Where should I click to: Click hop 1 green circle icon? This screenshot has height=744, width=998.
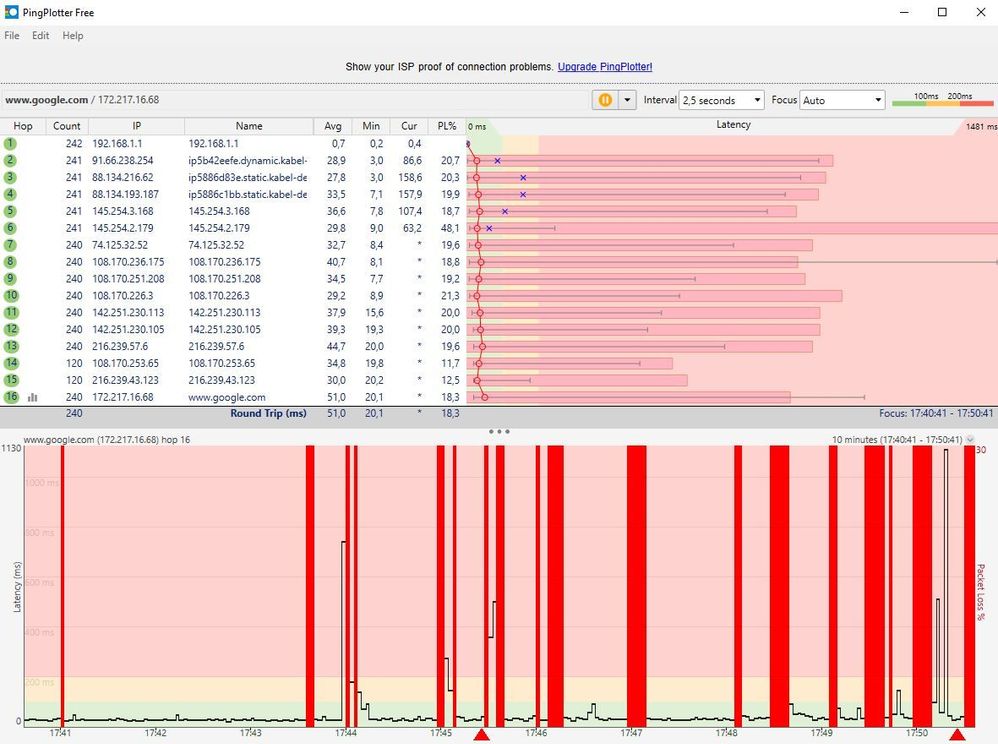(10, 144)
